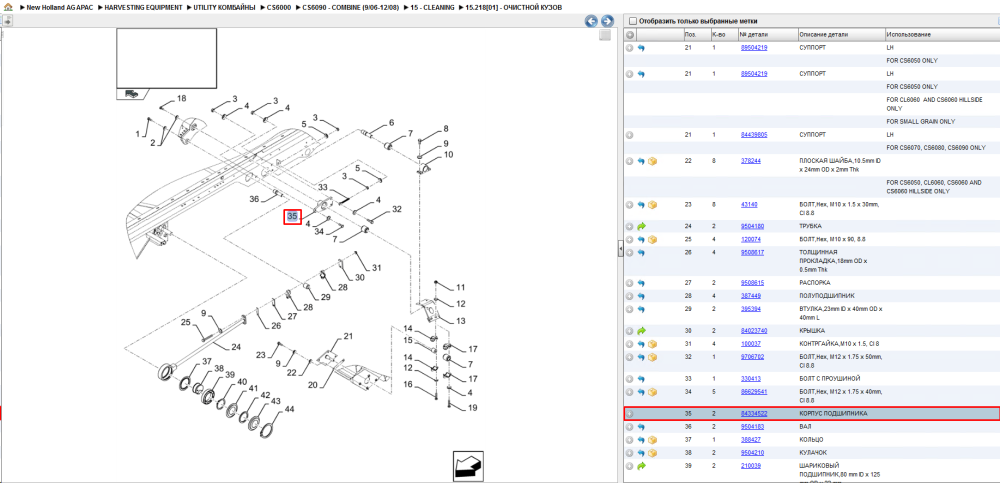1000x483 pixels.
Task: Go forward with the blue right arrow
Action: pos(607,21)
